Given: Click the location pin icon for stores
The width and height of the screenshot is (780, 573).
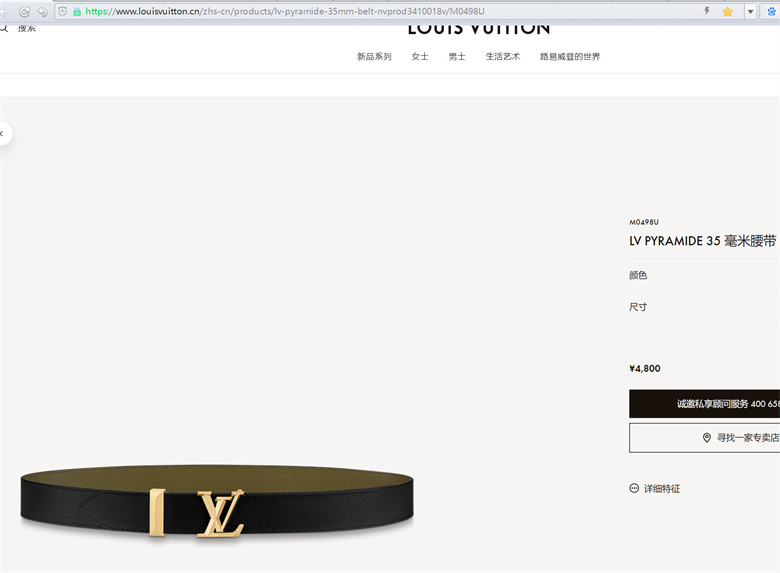Looking at the screenshot, I should click(x=706, y=438).
